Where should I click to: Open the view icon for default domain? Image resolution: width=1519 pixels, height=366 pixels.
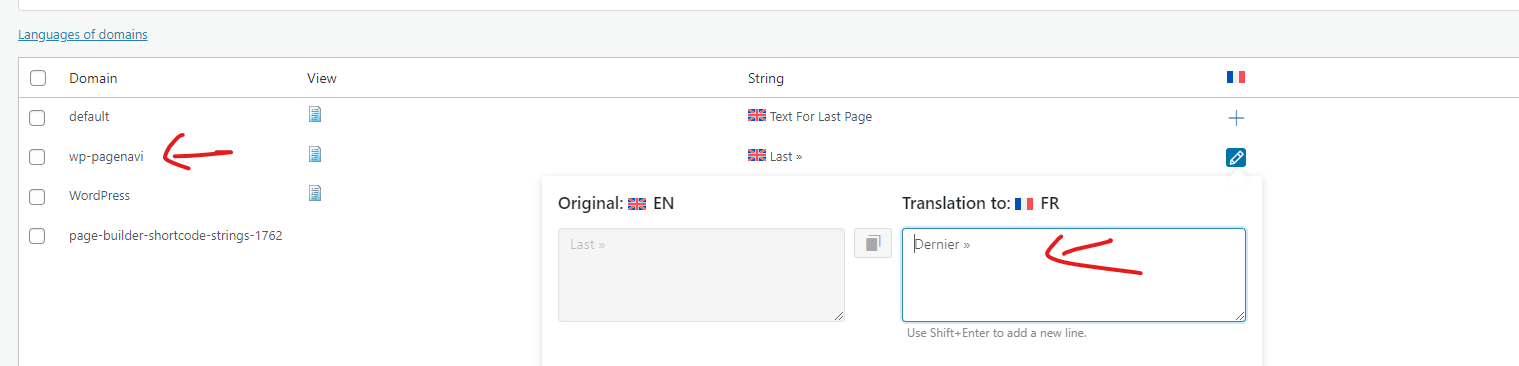coord(315,115)
